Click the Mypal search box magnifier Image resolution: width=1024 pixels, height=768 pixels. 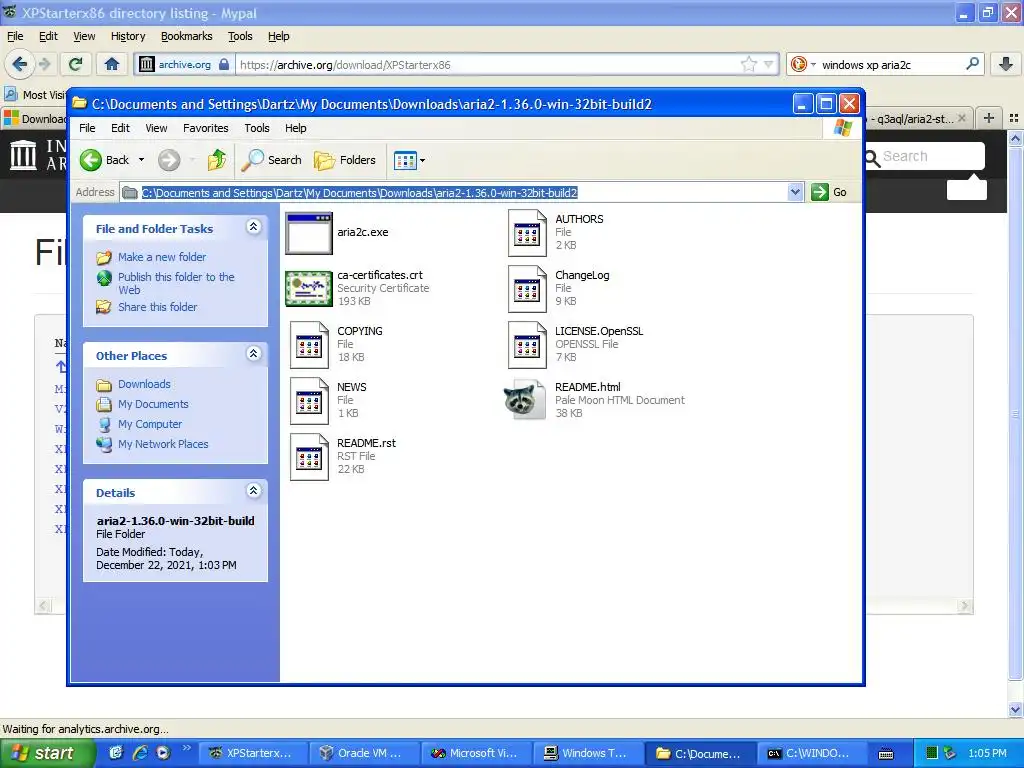point(972,64)
